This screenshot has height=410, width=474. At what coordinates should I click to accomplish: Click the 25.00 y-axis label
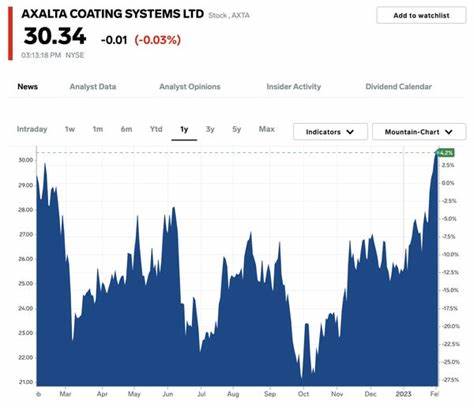[x=26, y=284]
